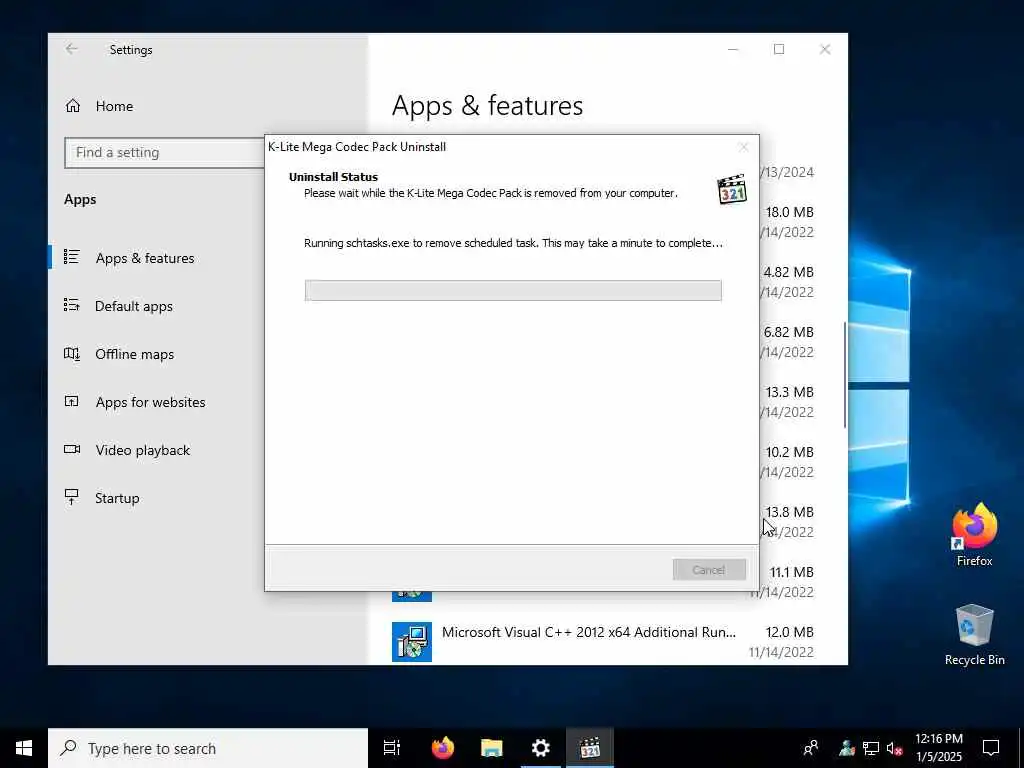Click the 18.0 MB app size
The image size is (1024, 768).
pyautogui.click(x=789, y=212)
